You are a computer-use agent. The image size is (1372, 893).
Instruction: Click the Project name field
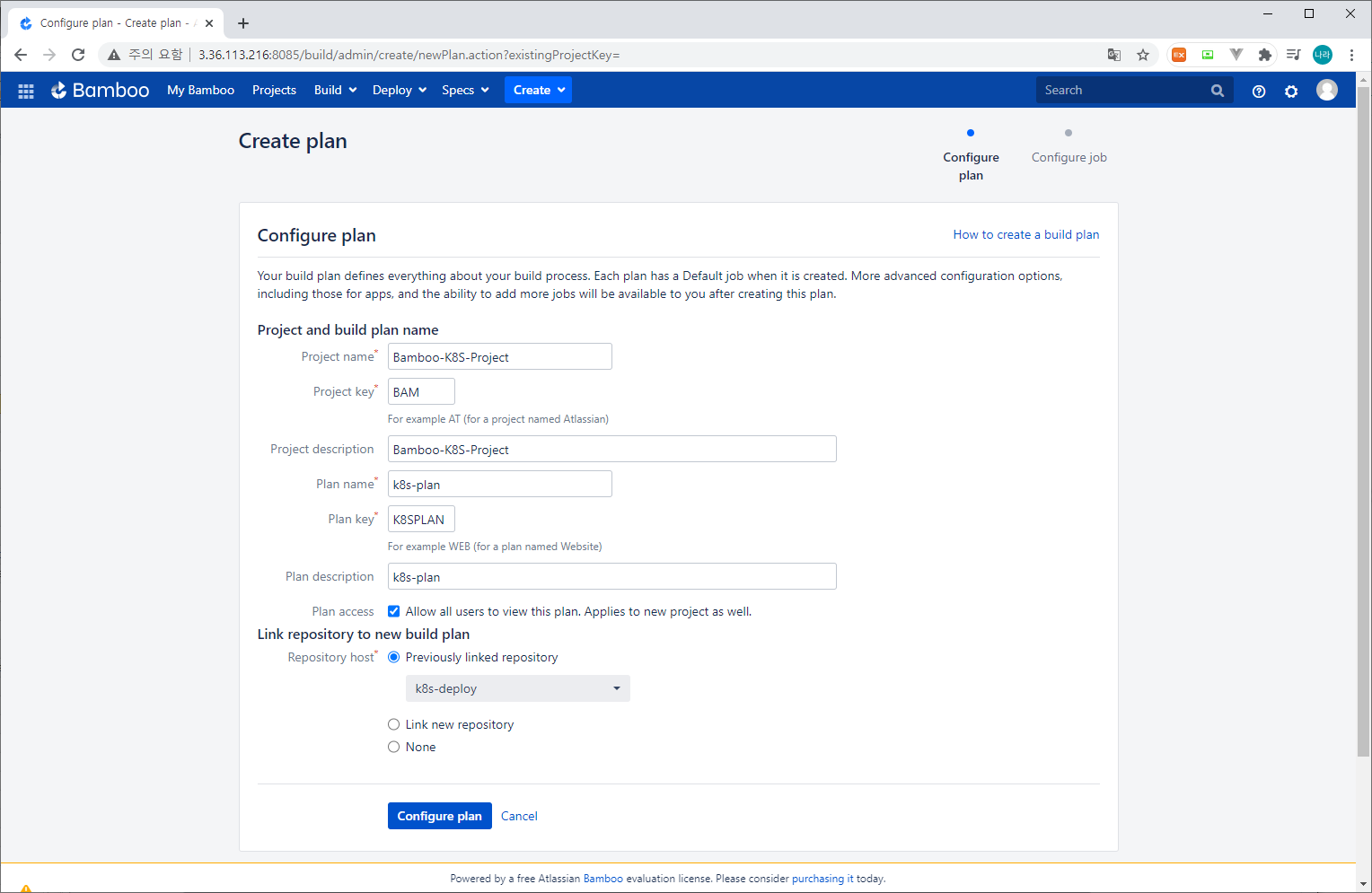coord(500,356)
